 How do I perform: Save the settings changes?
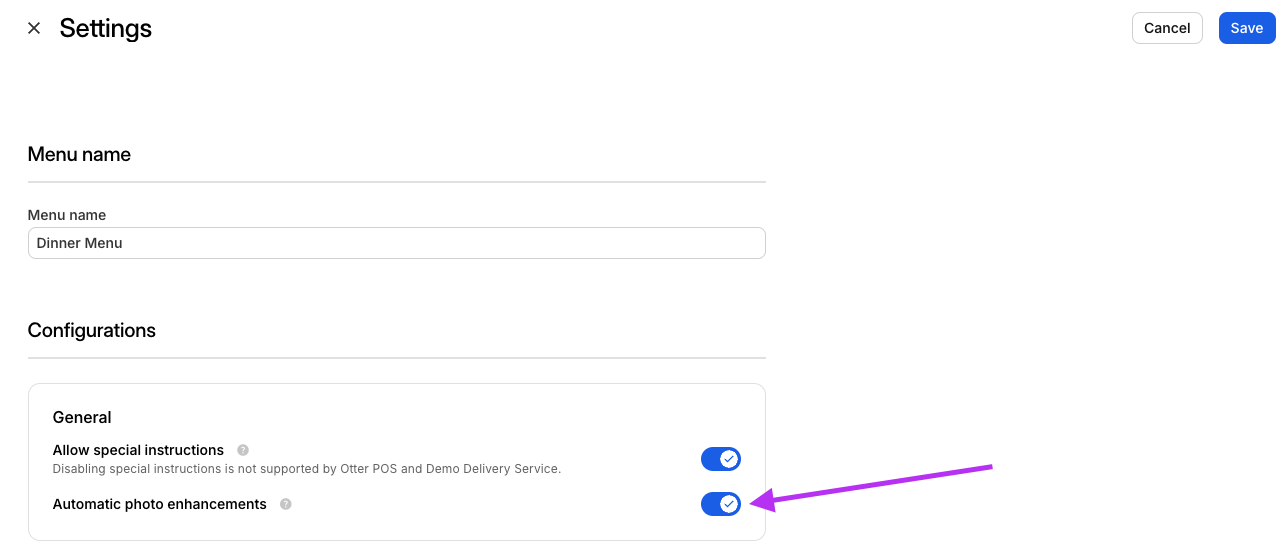tap(1246, 28)
